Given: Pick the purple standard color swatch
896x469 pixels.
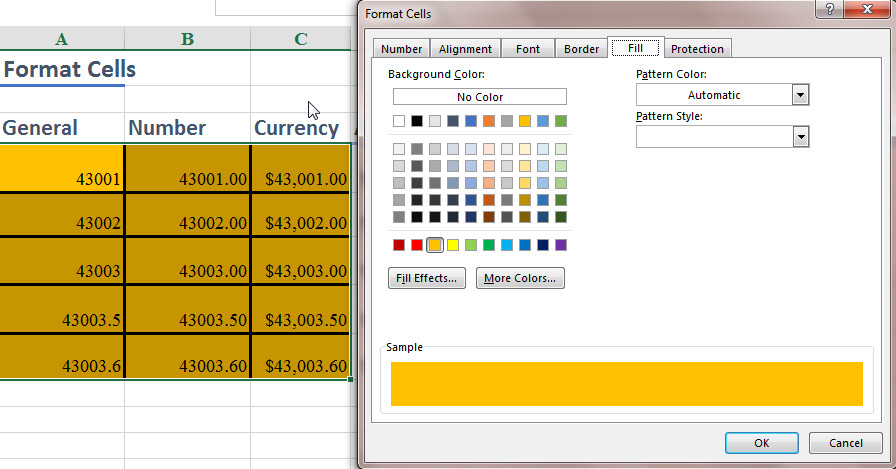Looking at the screenshot, I should [x=561, y=245].
